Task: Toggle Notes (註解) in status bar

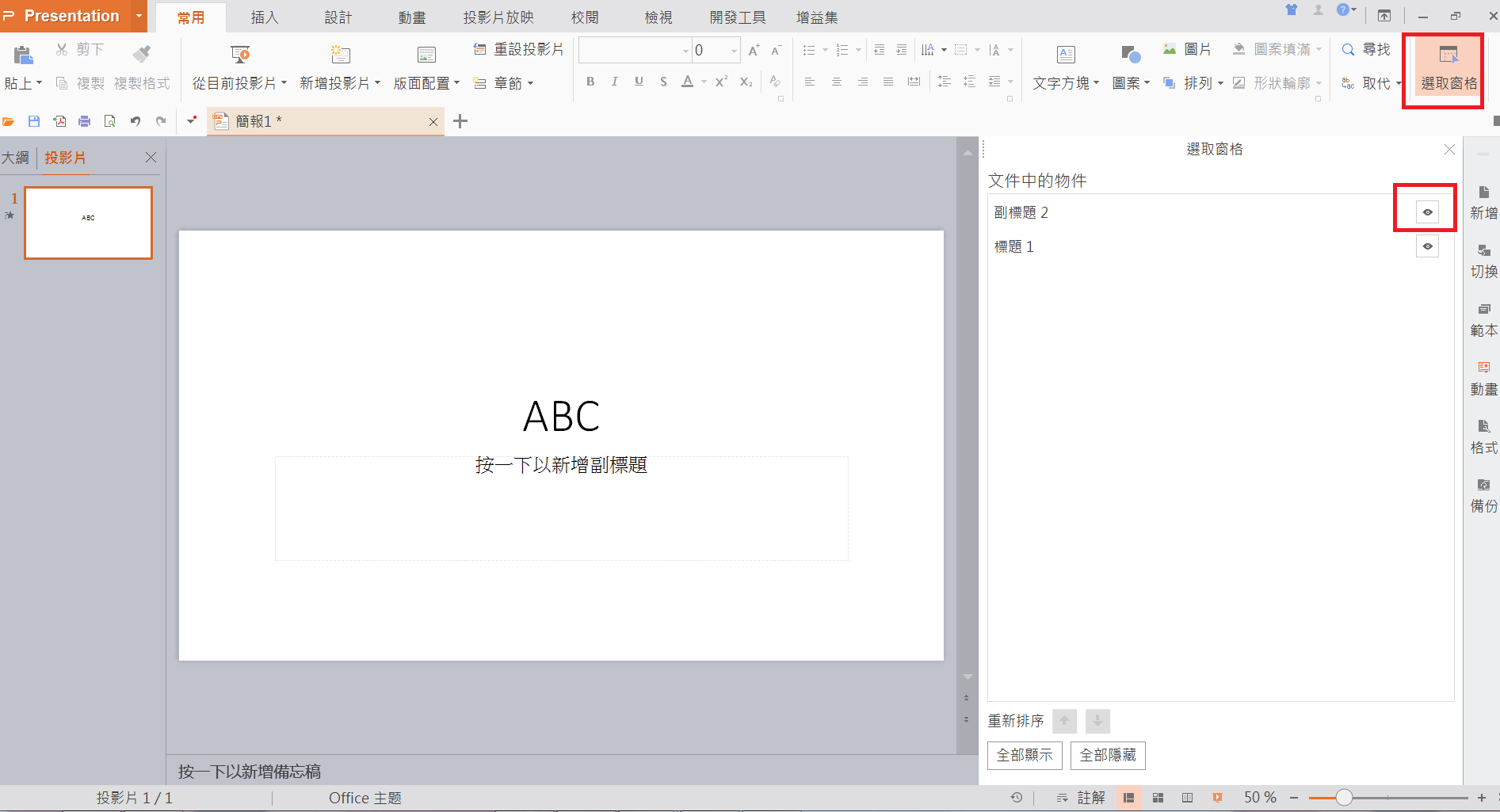Action: pos(1081,798)
